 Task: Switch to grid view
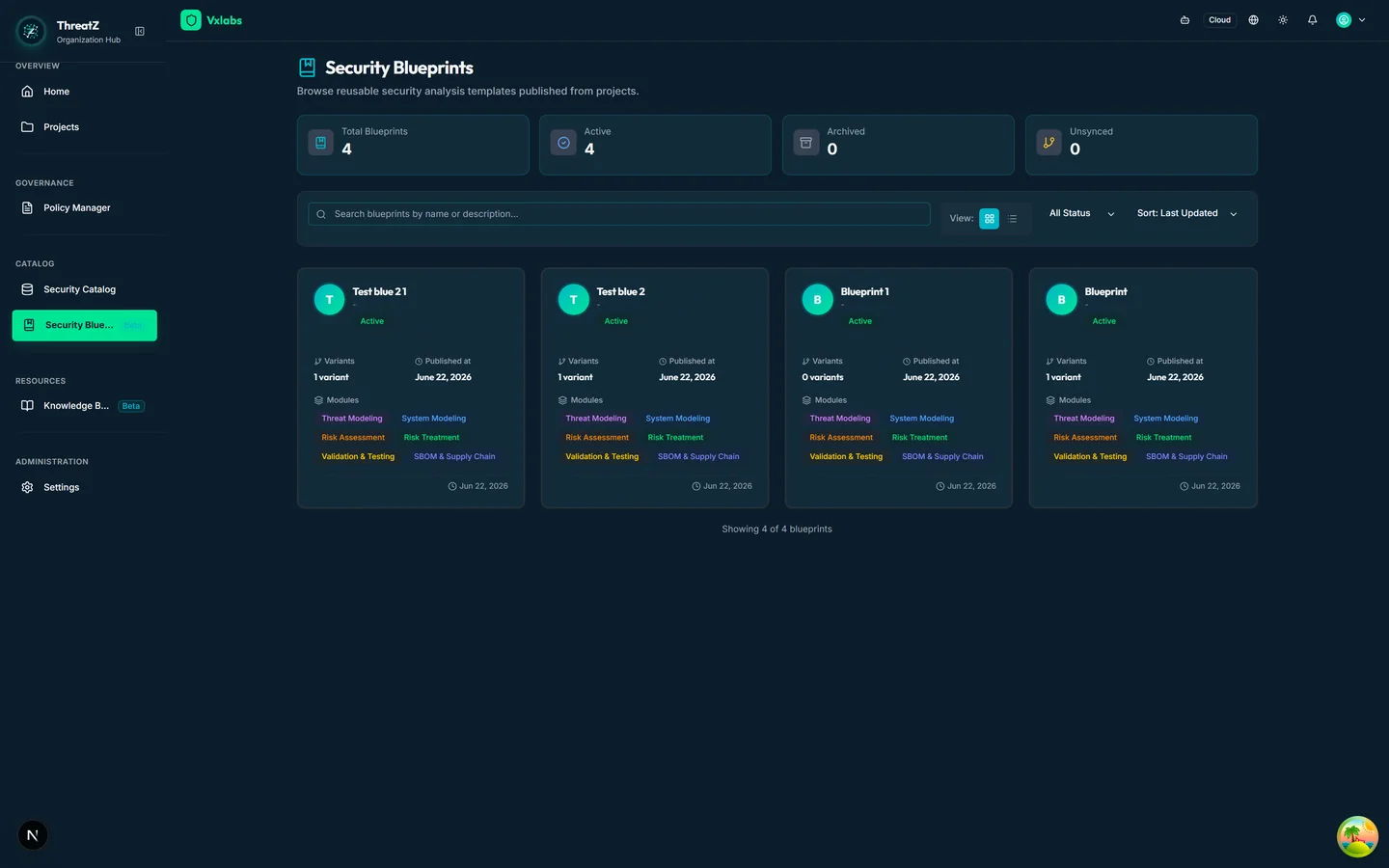tap(989, 219)
